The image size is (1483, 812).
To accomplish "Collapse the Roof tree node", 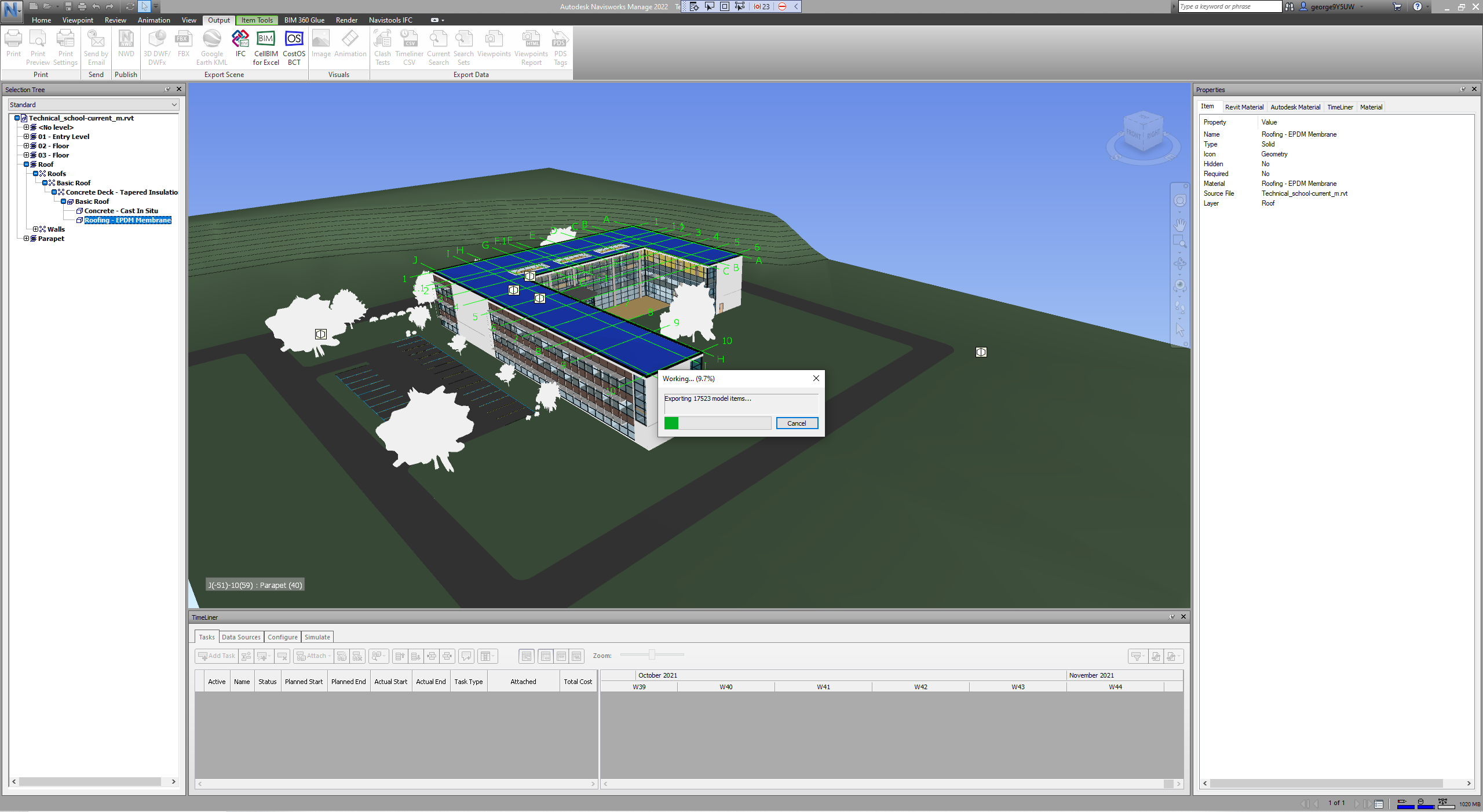I will coord(26,164).
